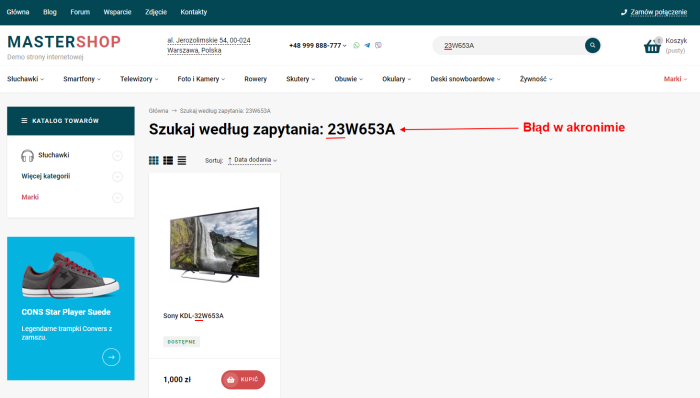Expand Słuchawki category in sidebar
700x398 pixels.
[117, 156]
